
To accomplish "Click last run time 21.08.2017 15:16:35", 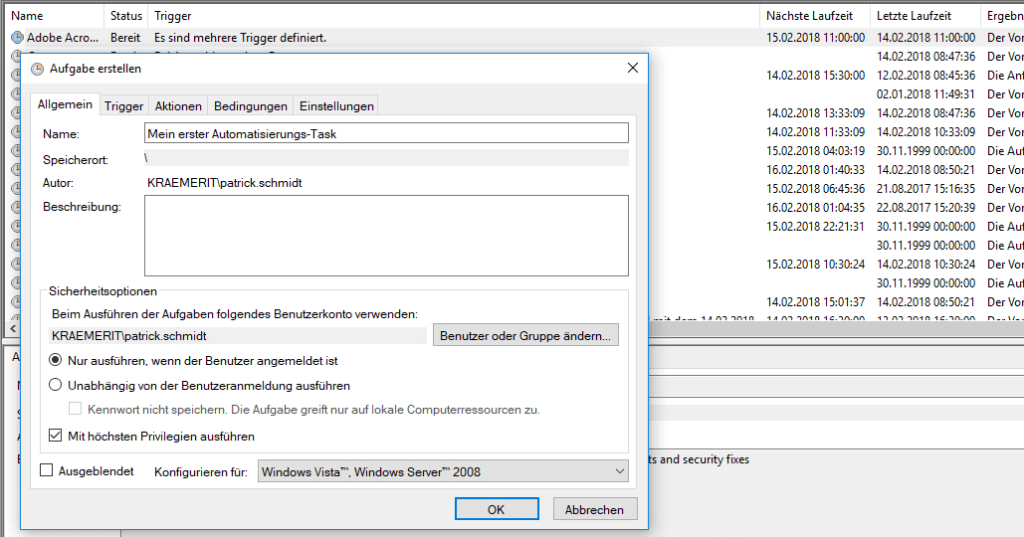I will (x=925, y=189).
